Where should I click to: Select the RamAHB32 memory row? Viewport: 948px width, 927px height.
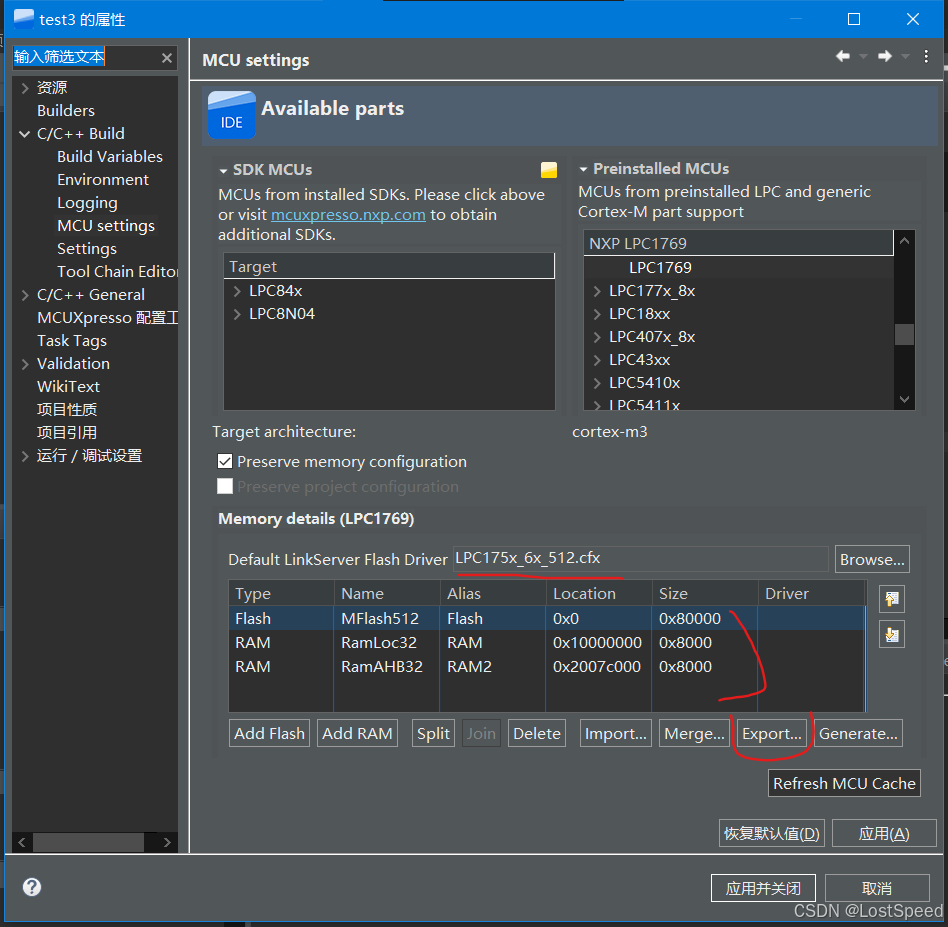[547, 666]
